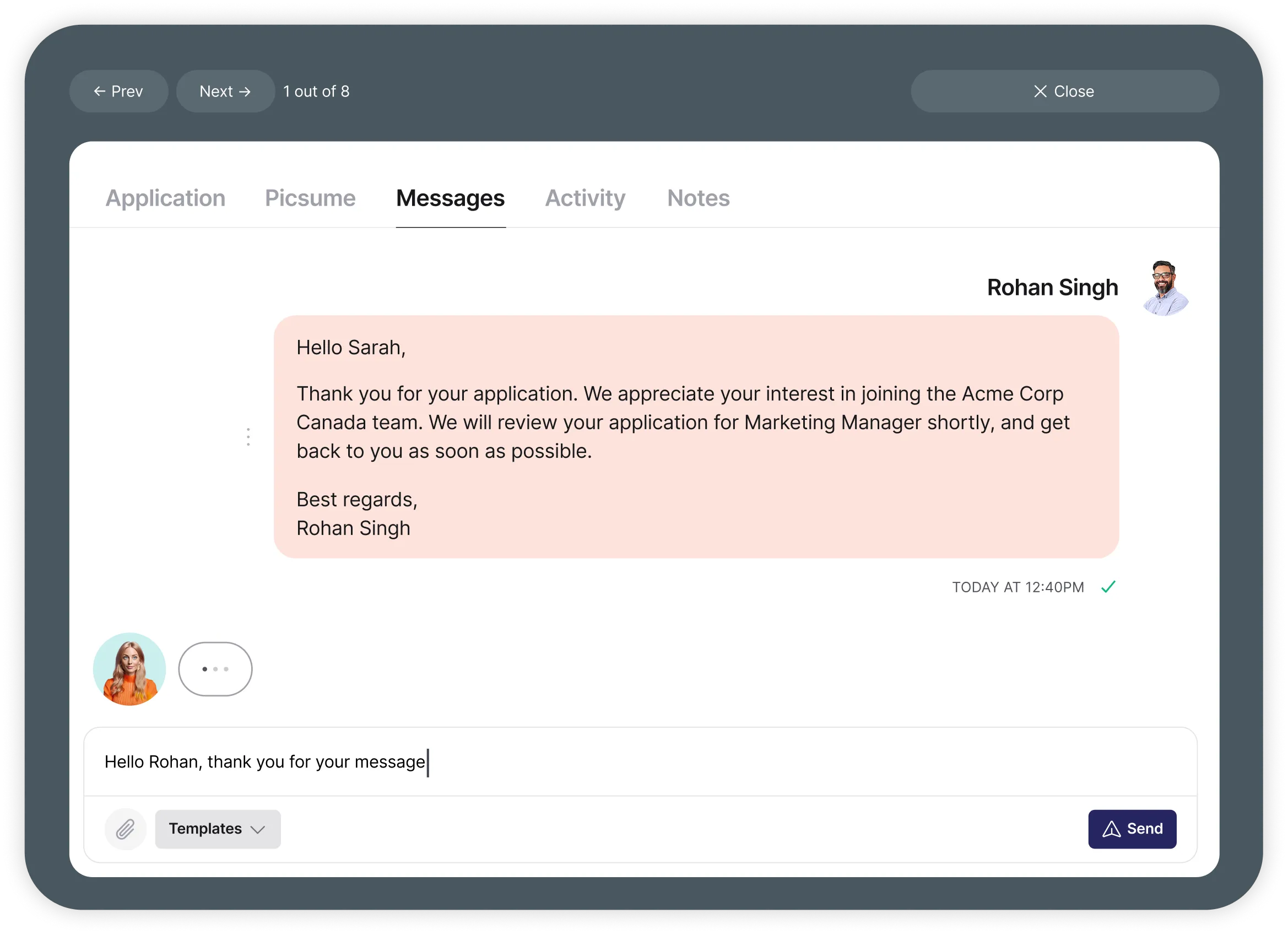The height and width of the screenshot is (935, 1288).
Task: Switch to the Application tab
Action: (165, 198)
